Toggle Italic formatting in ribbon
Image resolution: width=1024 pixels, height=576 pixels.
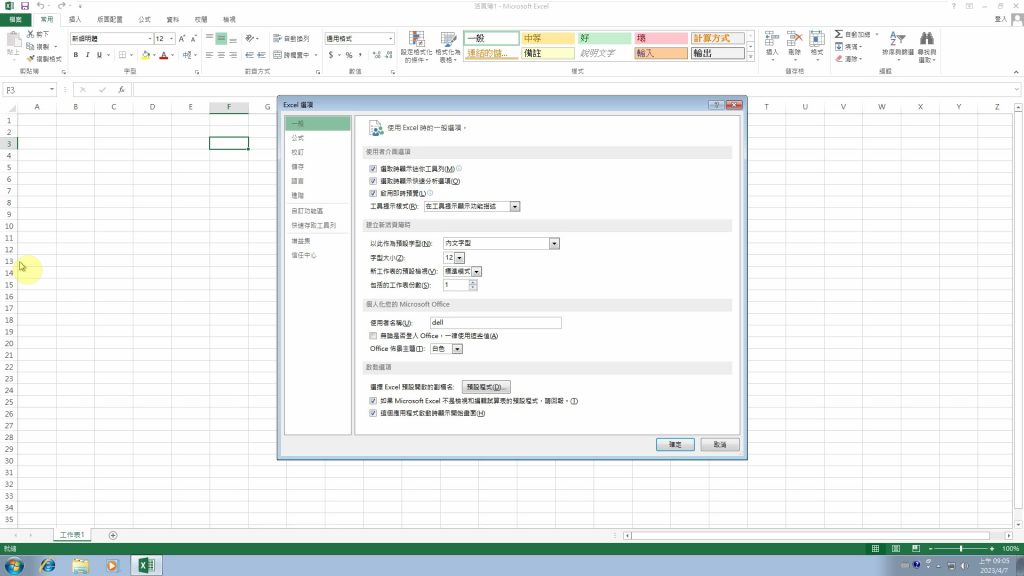click(88, 55)
